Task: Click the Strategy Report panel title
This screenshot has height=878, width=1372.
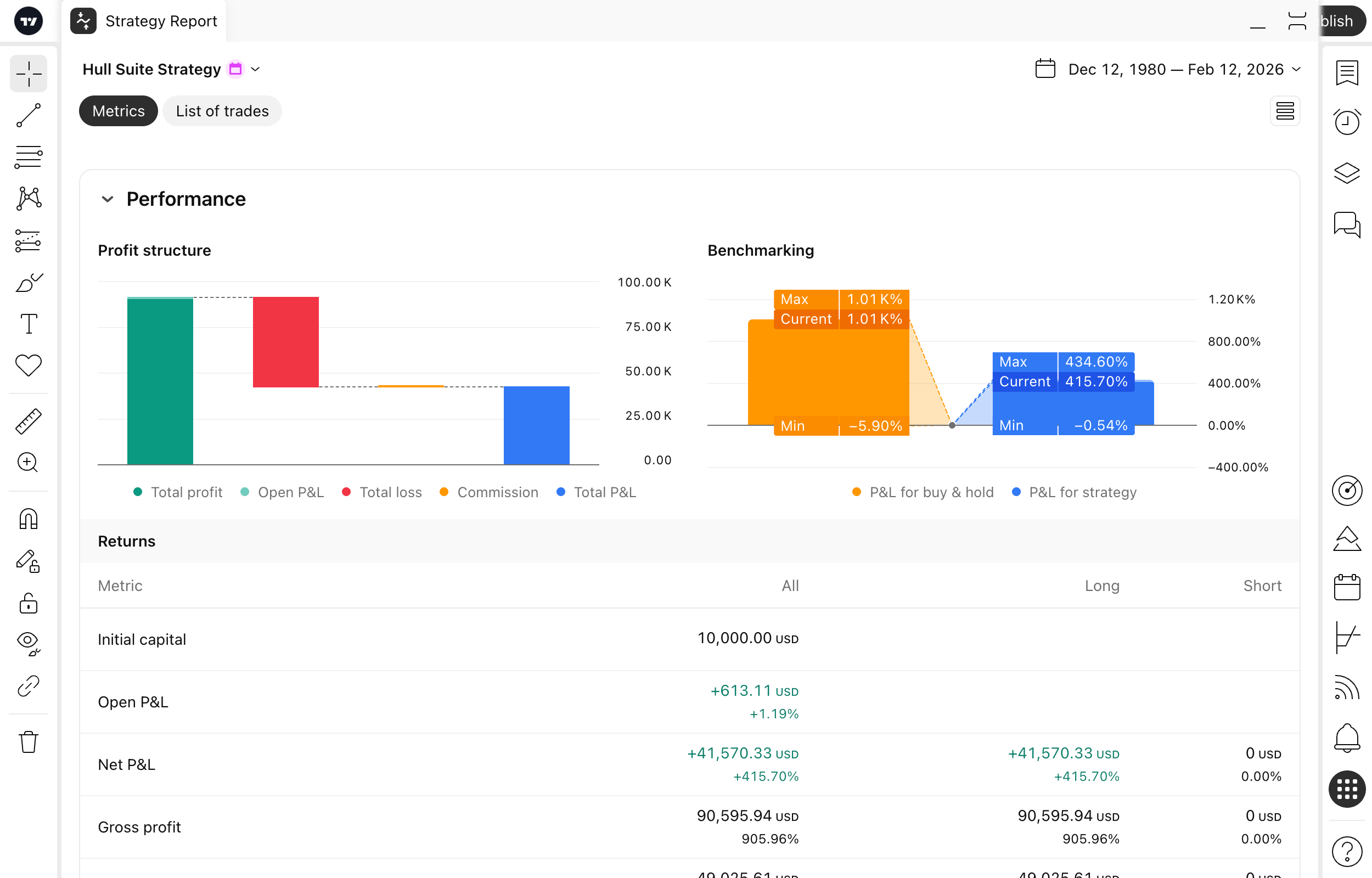Action: click(x=161, y=21)
